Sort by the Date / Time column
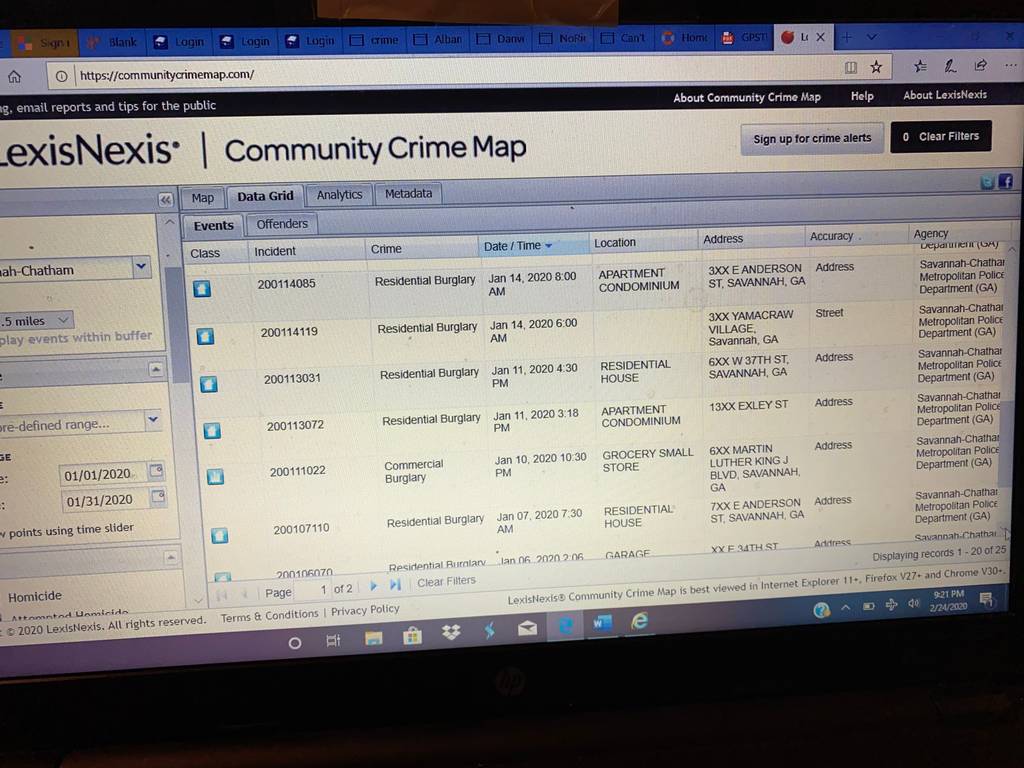The image size is (1024, 768). coord(532,246)
